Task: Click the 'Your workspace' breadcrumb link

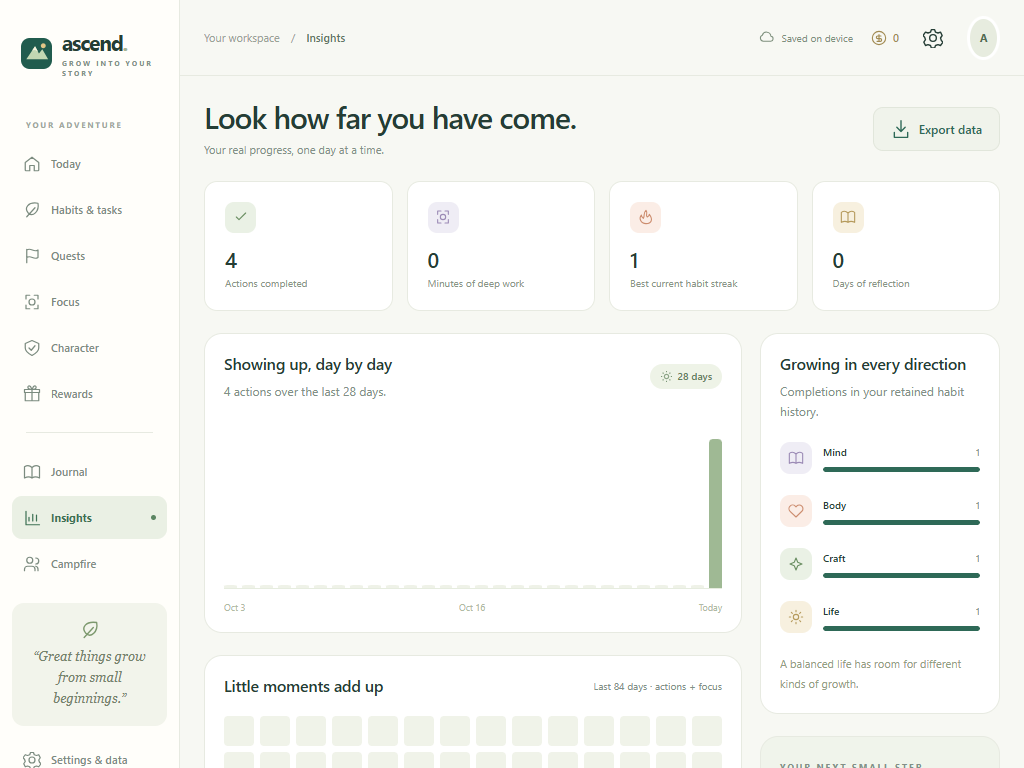Action: (242, 39)
